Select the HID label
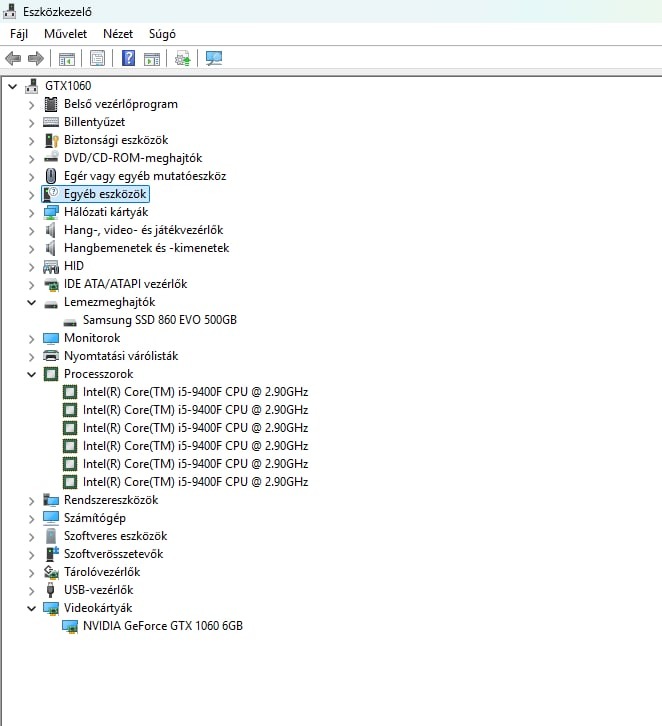 tap(74, 266)
